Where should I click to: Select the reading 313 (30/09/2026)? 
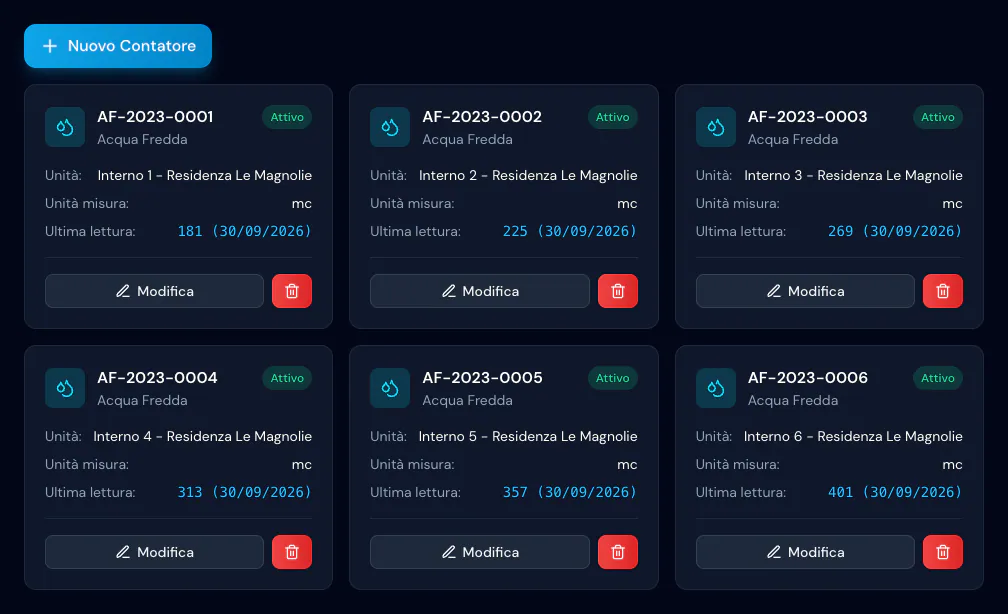point(244,492)
